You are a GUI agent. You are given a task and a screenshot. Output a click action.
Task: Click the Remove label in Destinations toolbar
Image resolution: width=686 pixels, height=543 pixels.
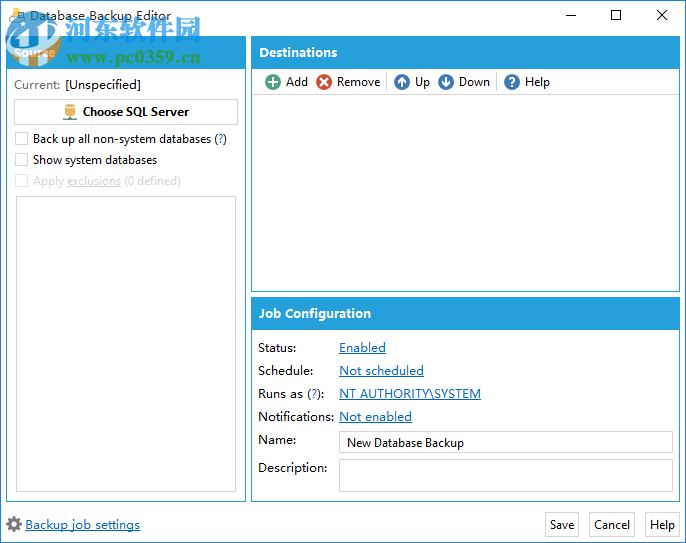coord(358,82)
